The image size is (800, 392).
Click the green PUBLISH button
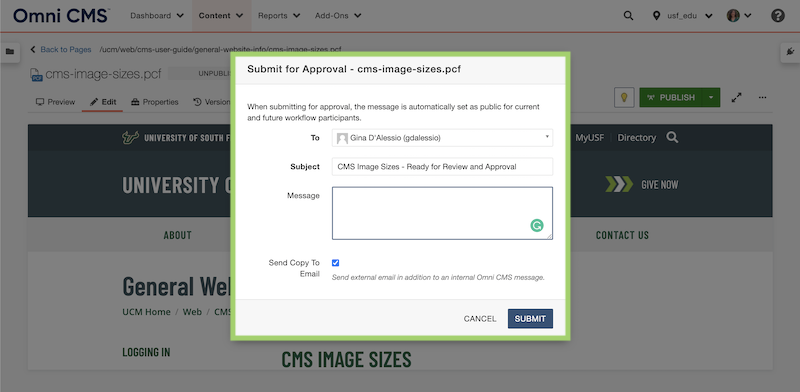[671, 97]
